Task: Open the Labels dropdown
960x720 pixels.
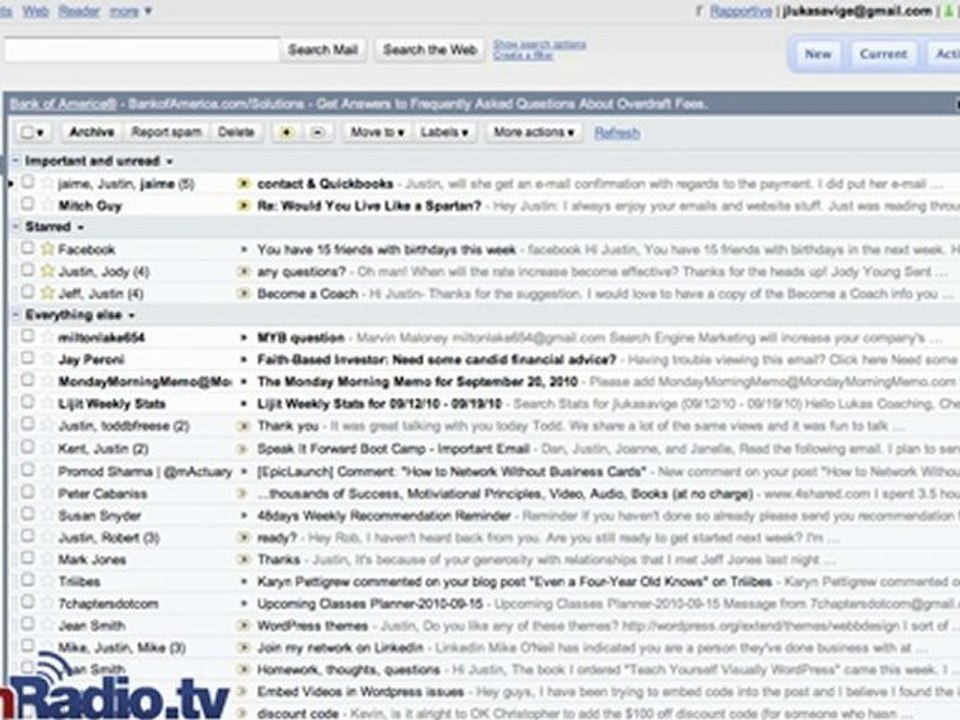Action: tap(444, 132)
